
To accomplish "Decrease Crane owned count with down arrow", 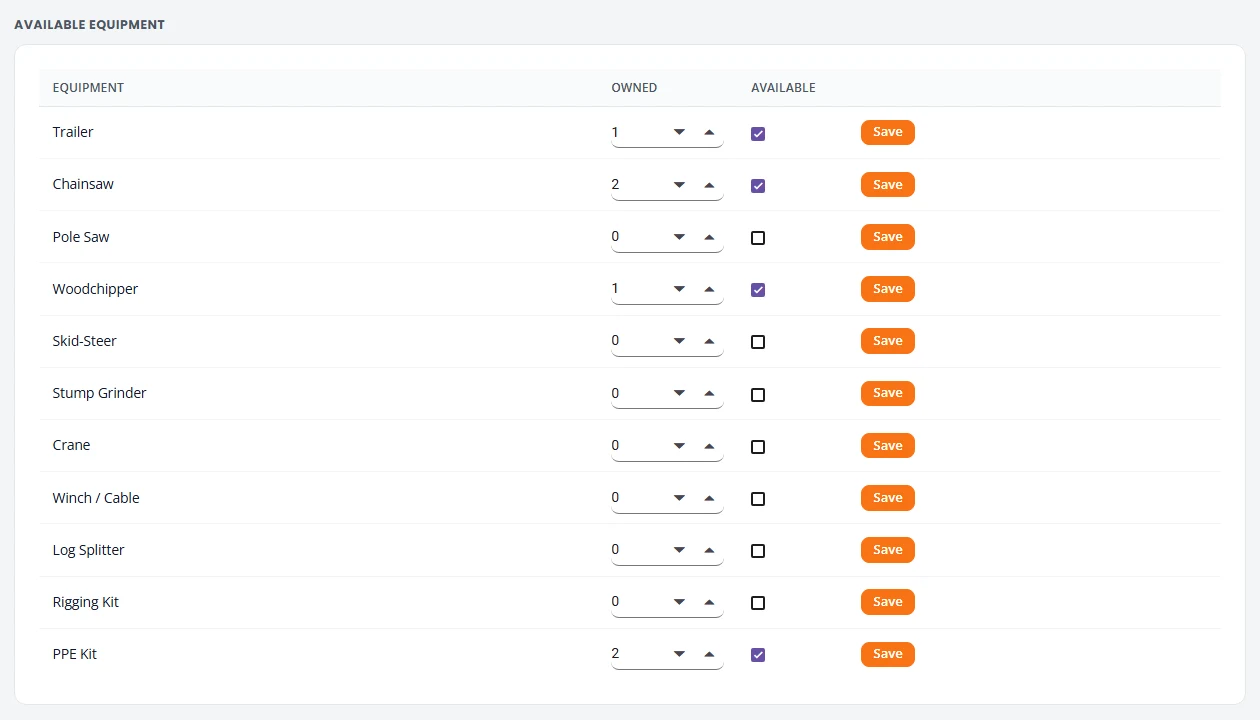I will [680, 446].
